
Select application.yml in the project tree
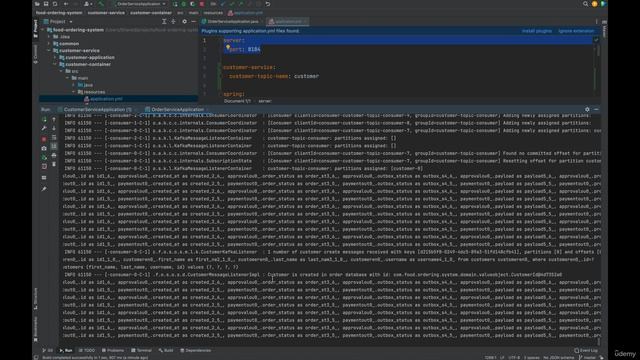point(103,99)
